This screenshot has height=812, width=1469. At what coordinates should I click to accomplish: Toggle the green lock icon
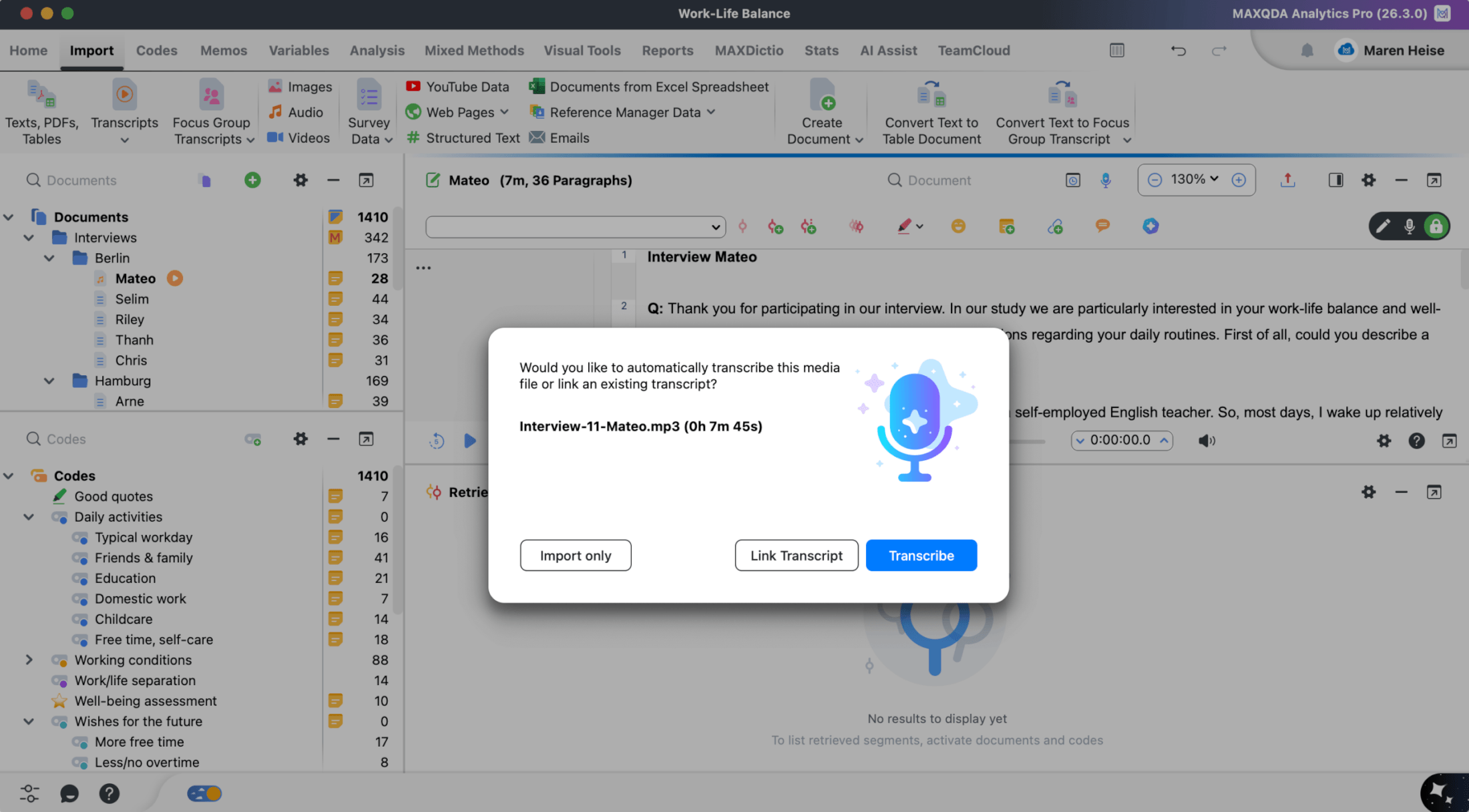click(1436, 226)
